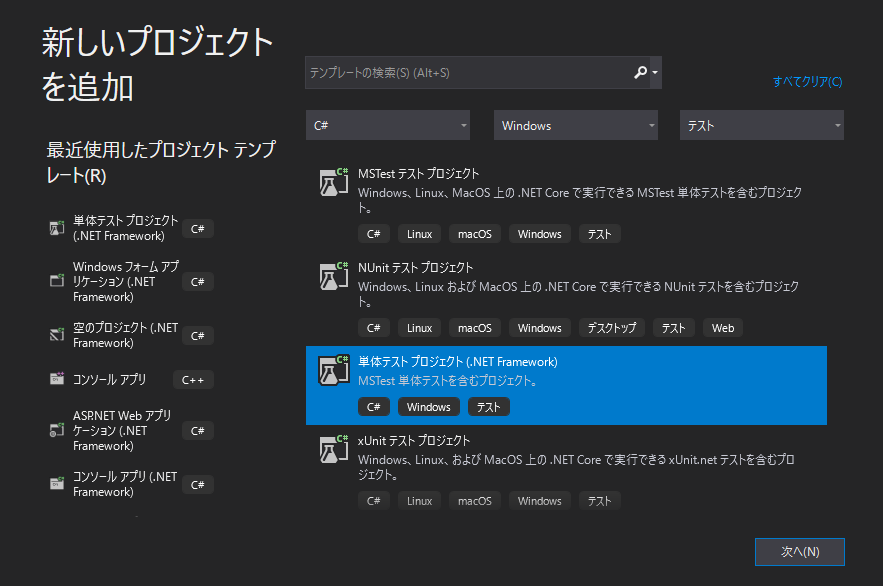883x586 pixels.
Task: Click the search magnifier icon
Action: click(641, 72)
